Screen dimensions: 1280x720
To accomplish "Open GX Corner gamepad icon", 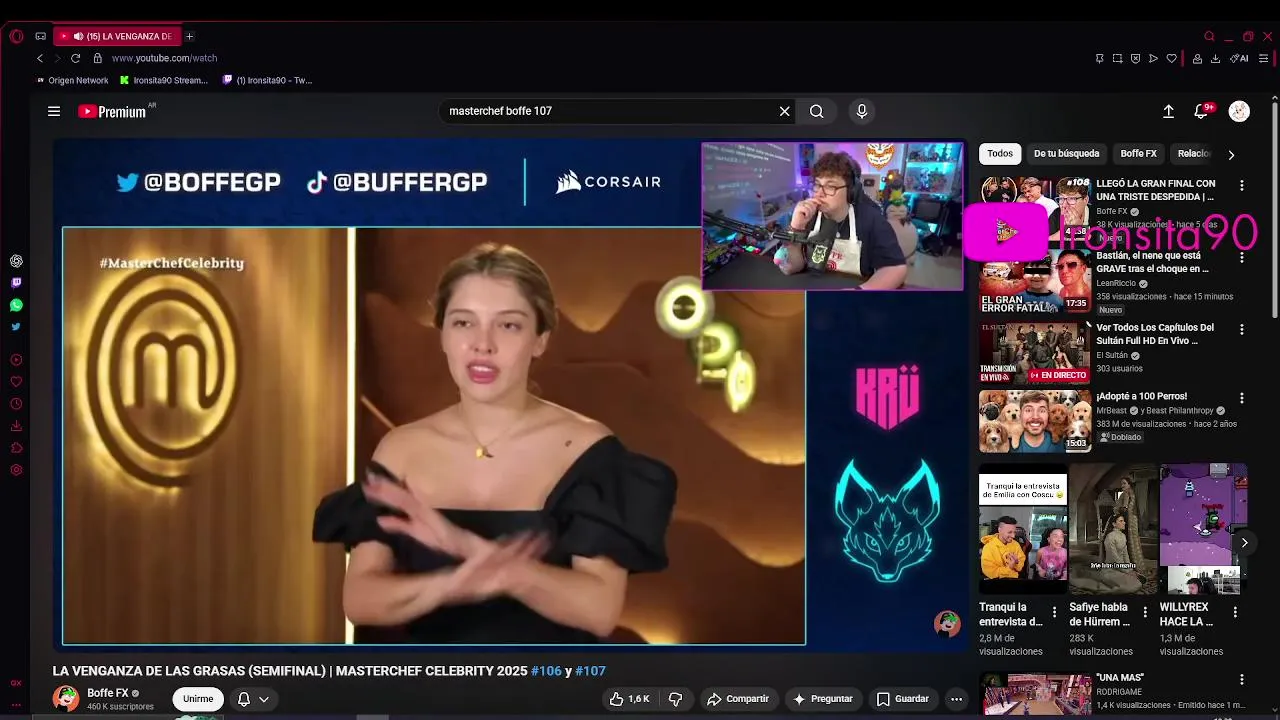I will click(41, 36).
